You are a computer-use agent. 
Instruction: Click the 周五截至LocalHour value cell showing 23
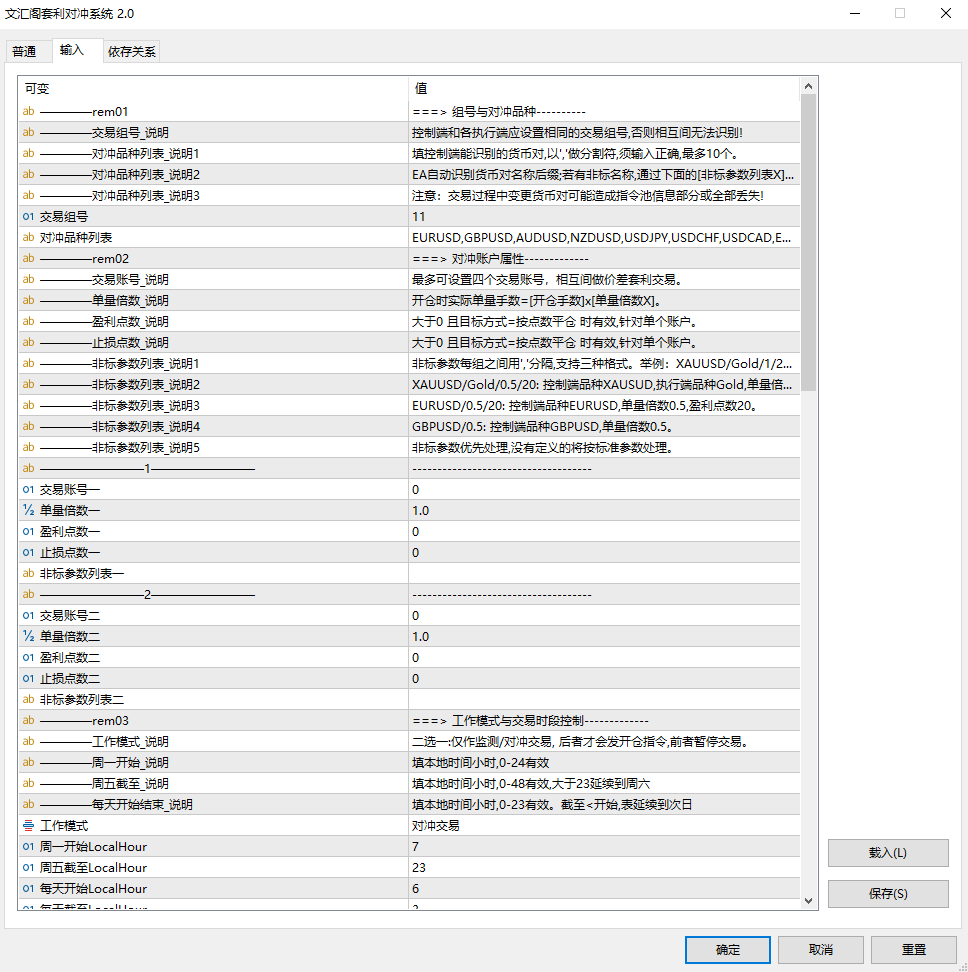(x=604, y=867)
